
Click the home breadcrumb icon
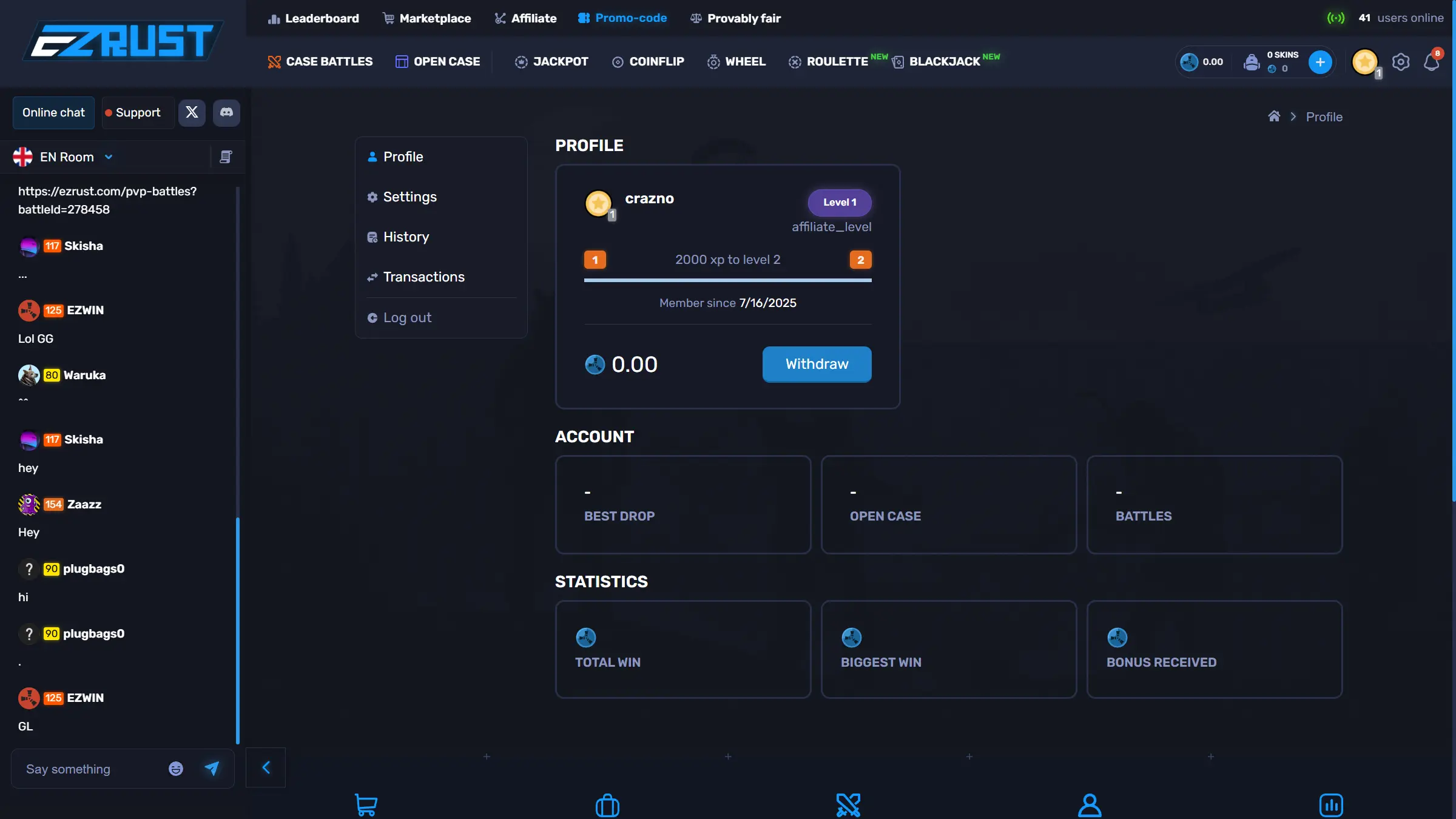pyautogui.click(x=1274, y=116)
